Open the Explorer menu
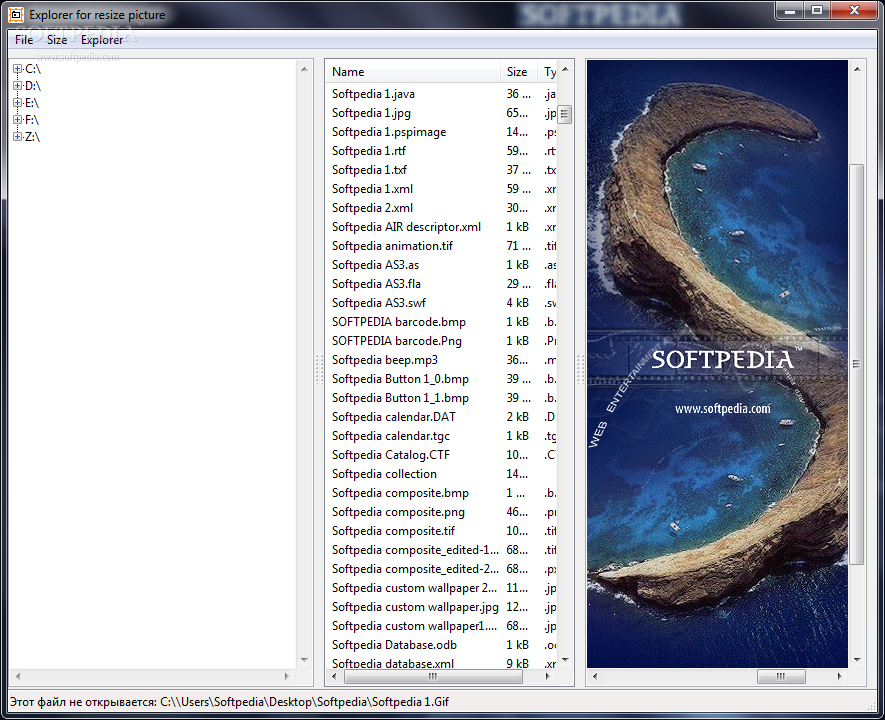885x720 pixels. [x=102, y=39]
